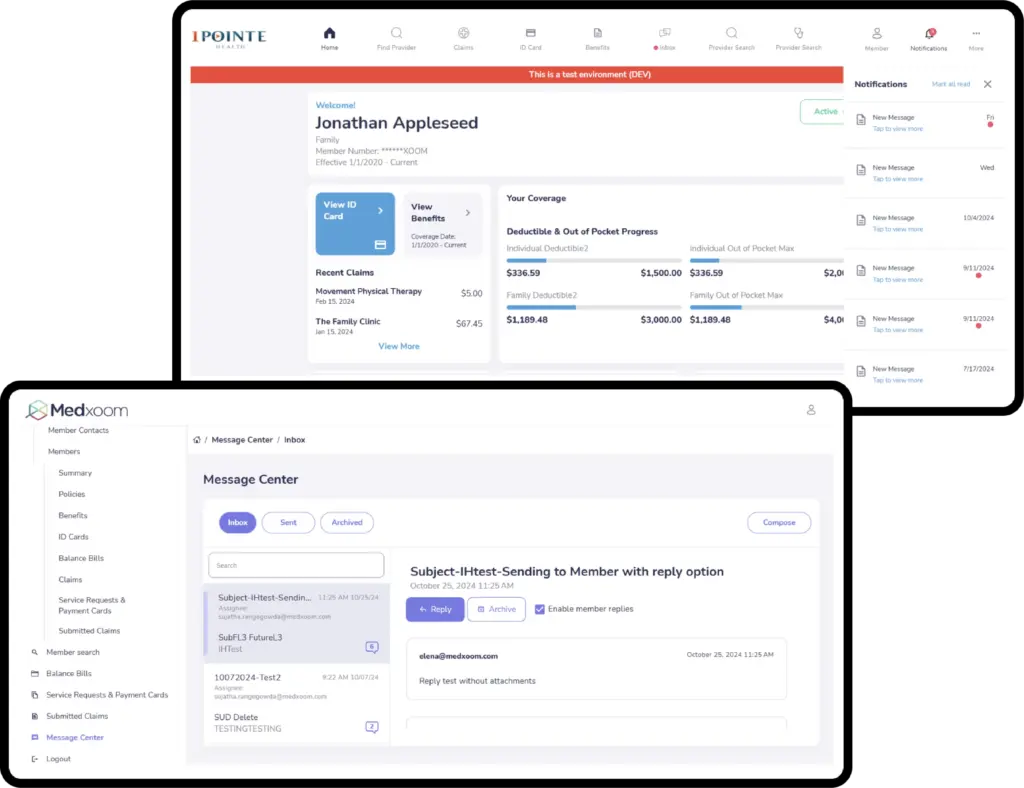Click the Claims icon
This screenshot has width=1024, height=788.
[463, 33]
